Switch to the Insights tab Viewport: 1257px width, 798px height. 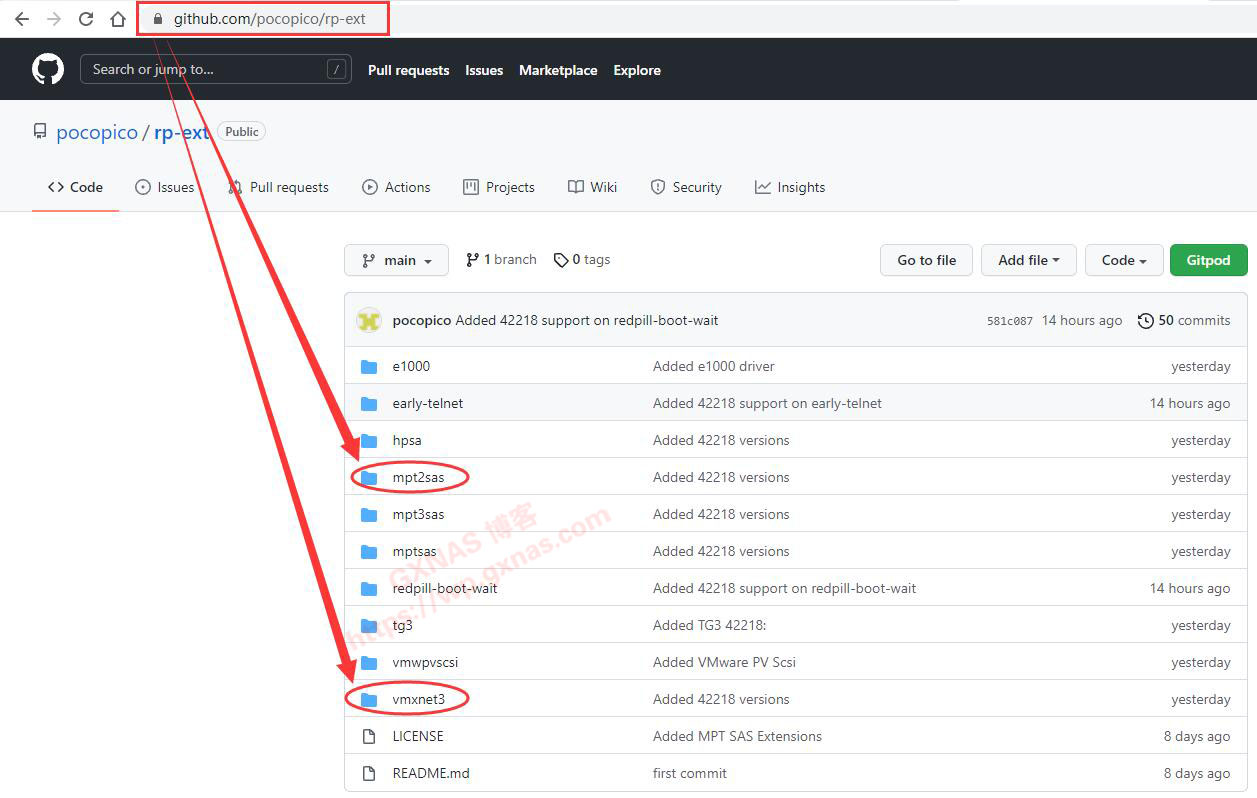[790, 187]
